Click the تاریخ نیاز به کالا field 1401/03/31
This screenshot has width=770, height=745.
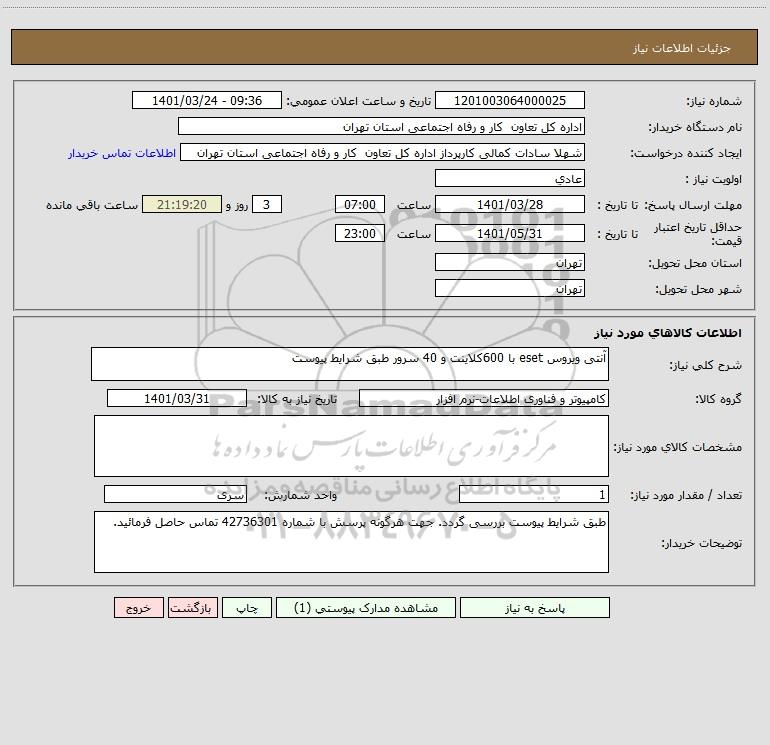point(177,398)
